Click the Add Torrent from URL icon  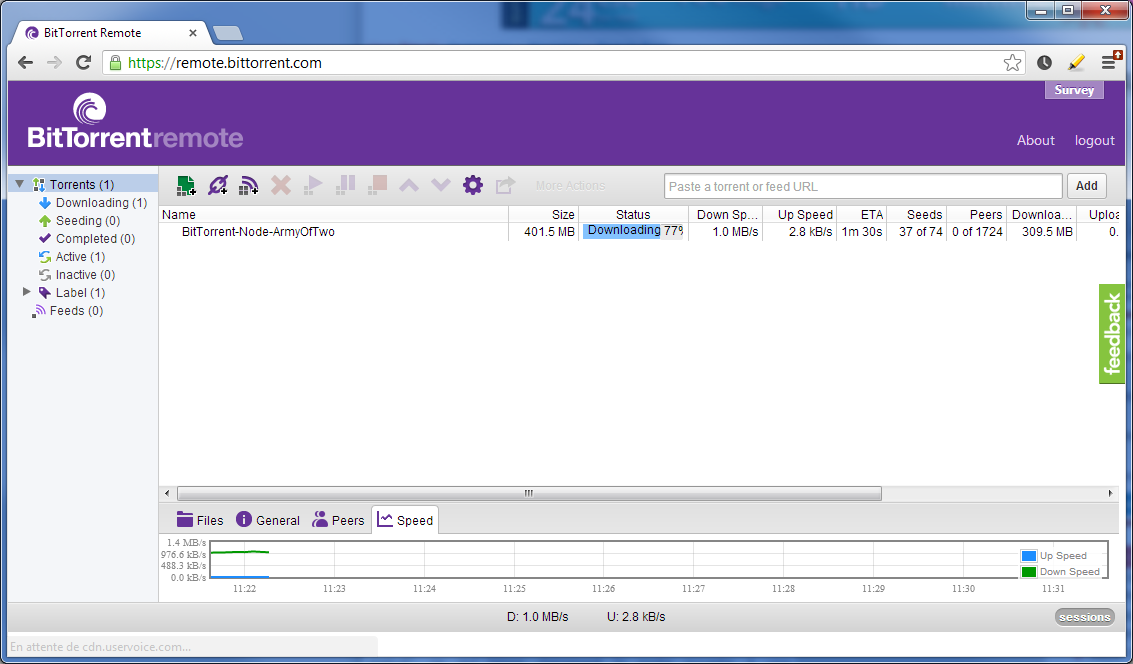(x=217, y=185)
